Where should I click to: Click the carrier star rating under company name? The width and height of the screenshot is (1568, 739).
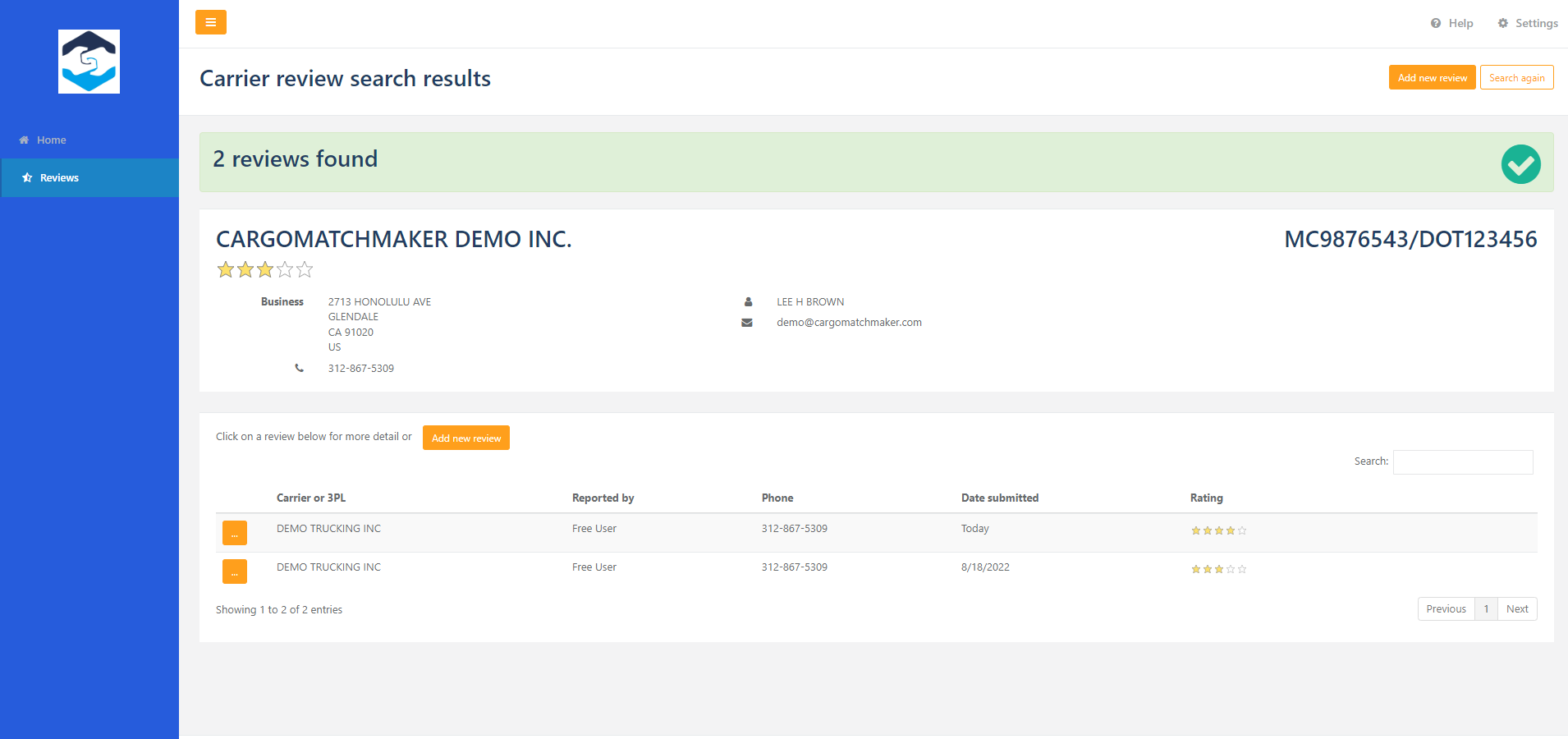click(x=264, y=269)
